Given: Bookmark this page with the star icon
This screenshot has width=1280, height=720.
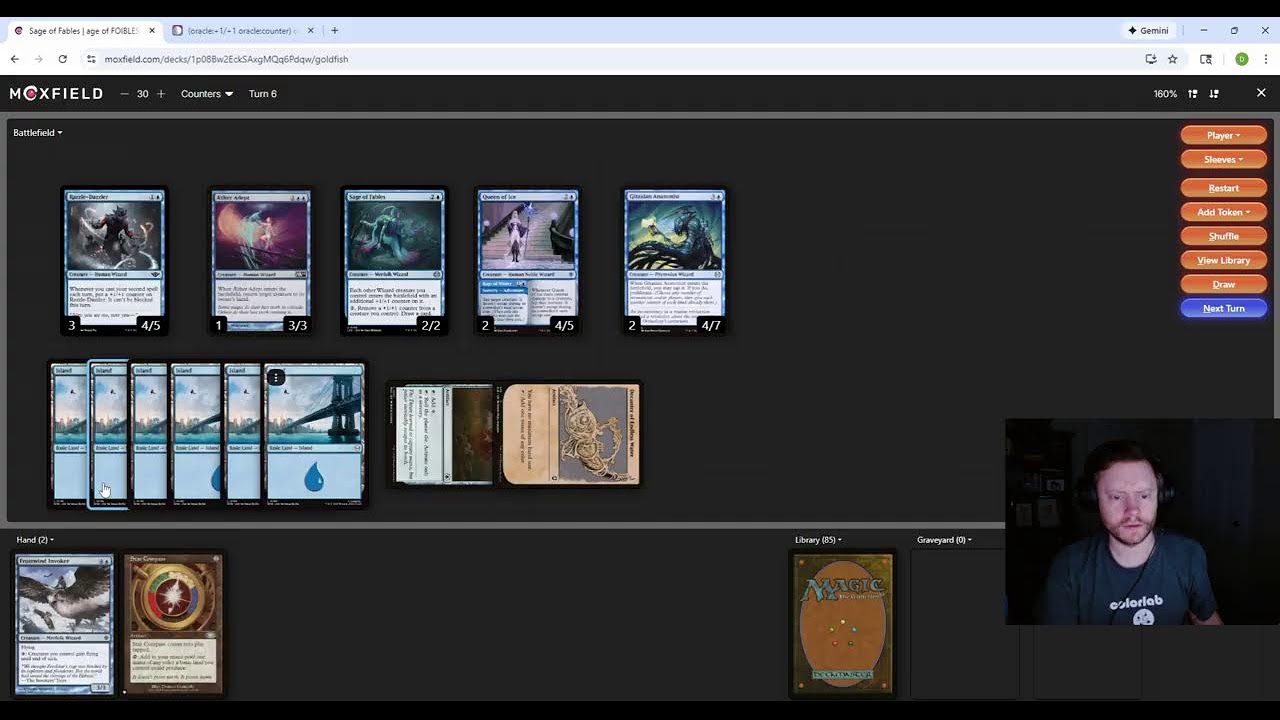Looking at the screenshot, I should [1172, 59].
